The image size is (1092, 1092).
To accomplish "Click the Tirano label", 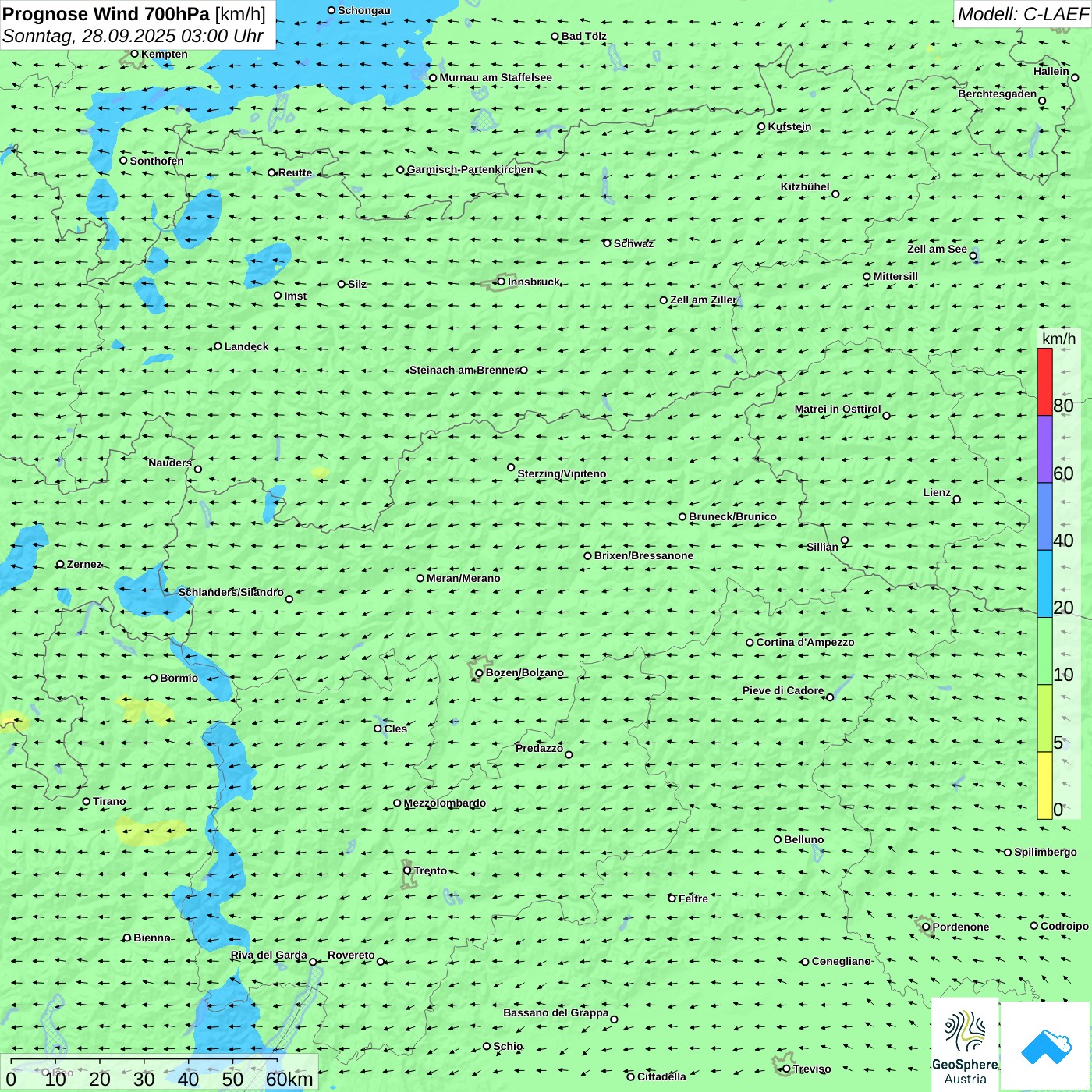I will pos(109,801).
